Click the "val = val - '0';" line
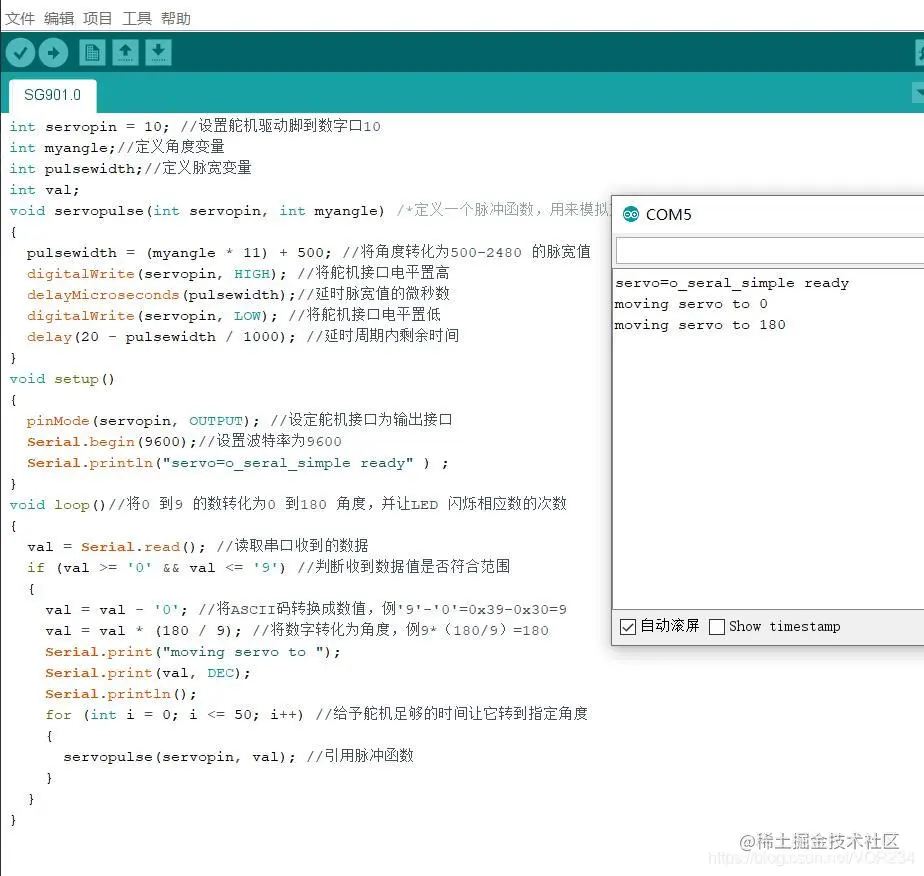The height and width of the screenshot is (876, 924). 306,609
